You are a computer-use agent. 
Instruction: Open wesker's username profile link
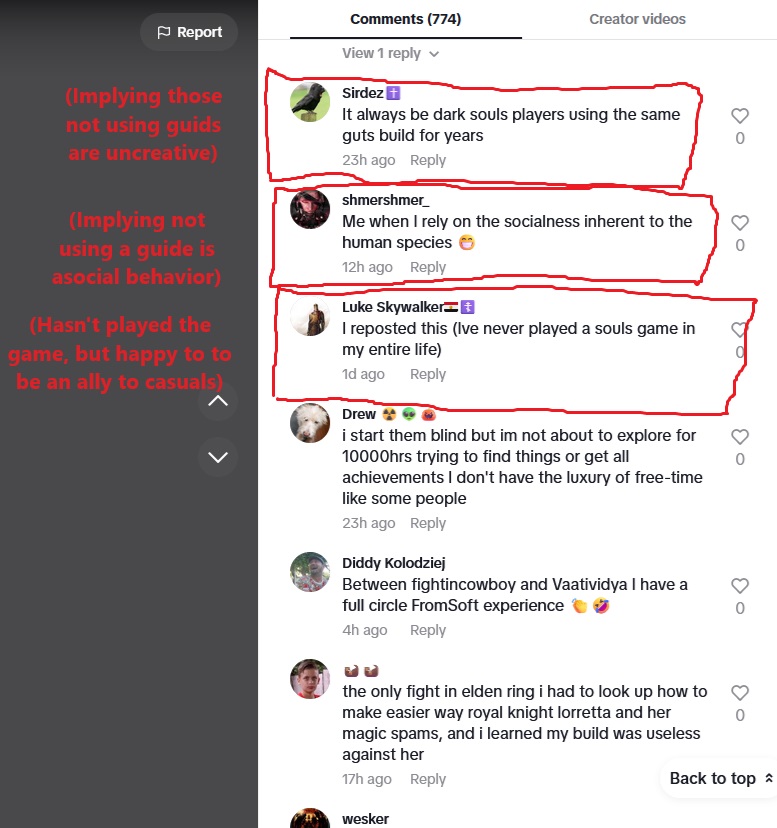tap(365, 819)
